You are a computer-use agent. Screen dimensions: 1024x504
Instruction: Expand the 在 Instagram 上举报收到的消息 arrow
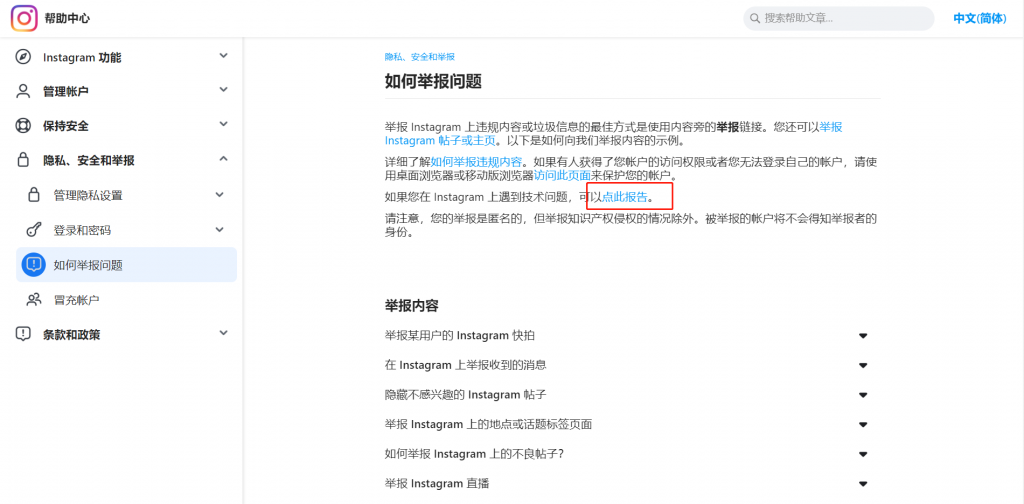(x=863, y=366)
